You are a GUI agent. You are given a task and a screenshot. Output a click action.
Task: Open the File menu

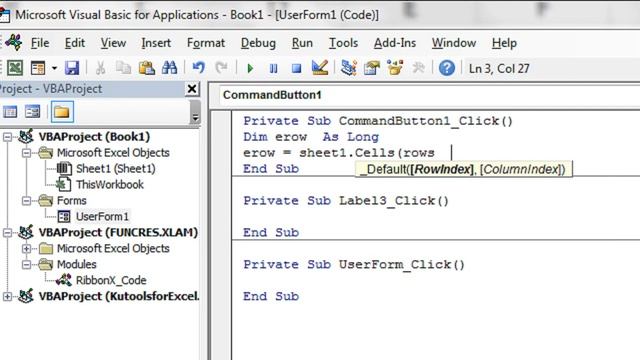(40, 43)
